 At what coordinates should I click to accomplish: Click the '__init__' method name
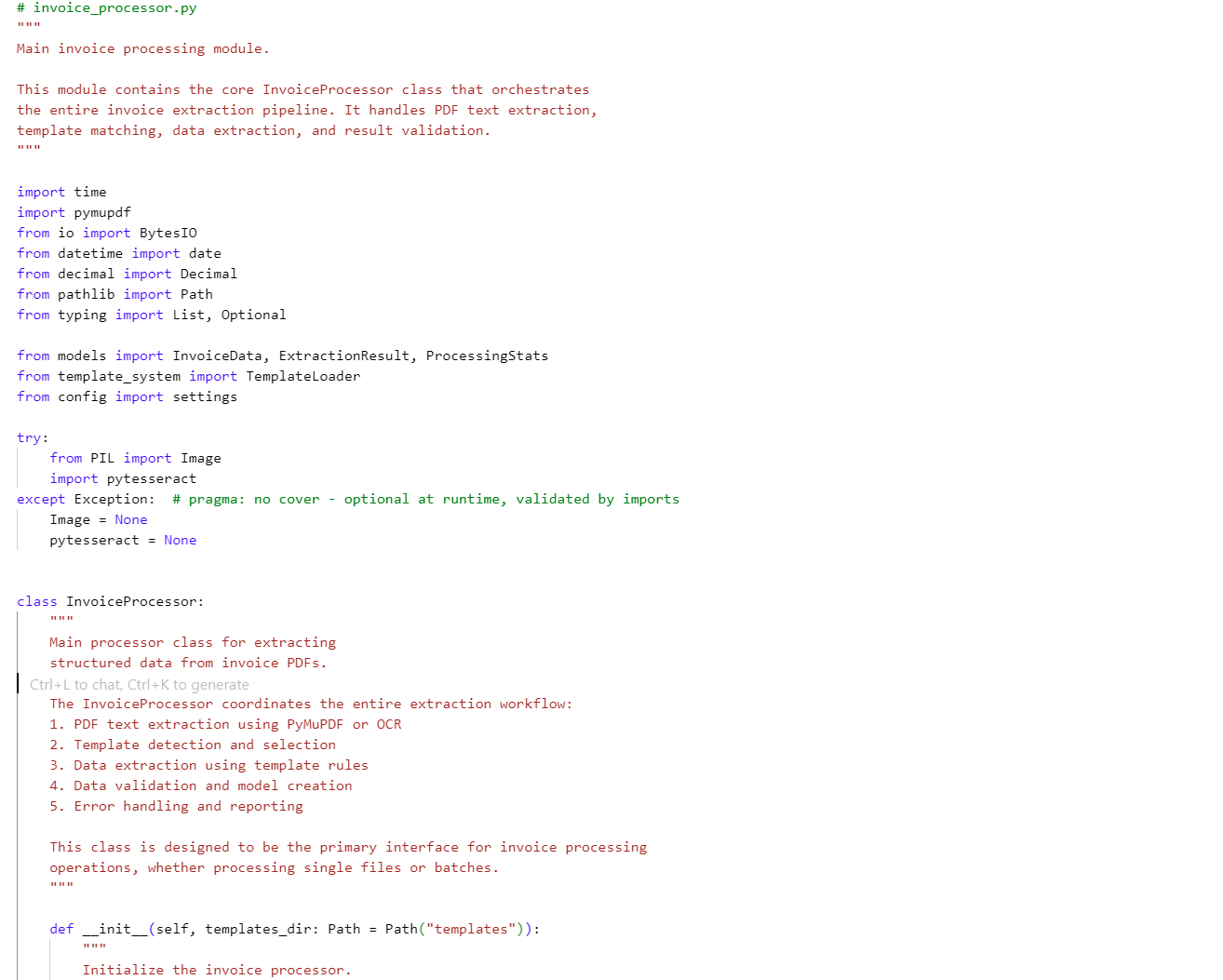tap(114, 930)
